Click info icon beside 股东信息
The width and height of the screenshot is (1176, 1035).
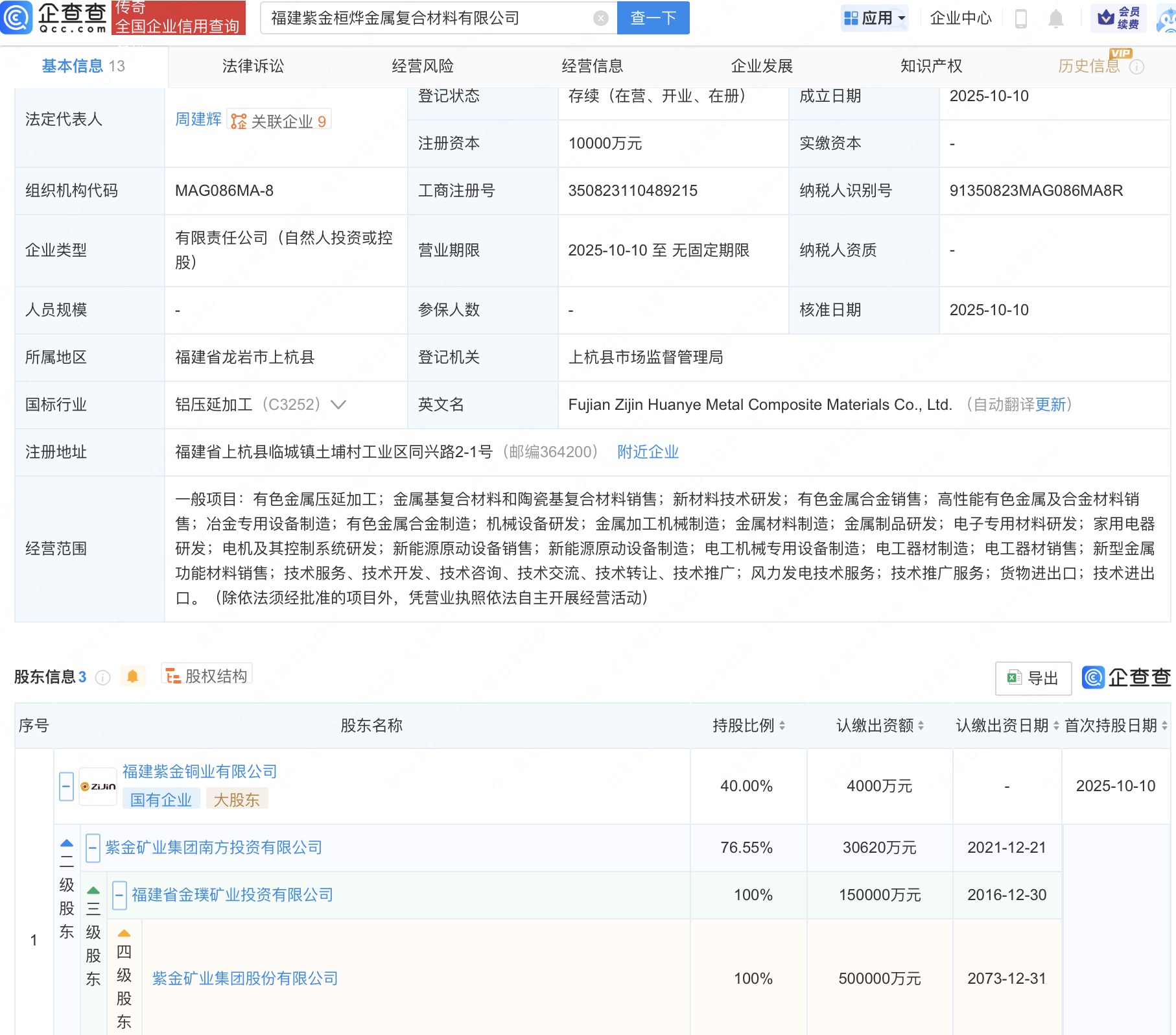[x=102, y=678]
